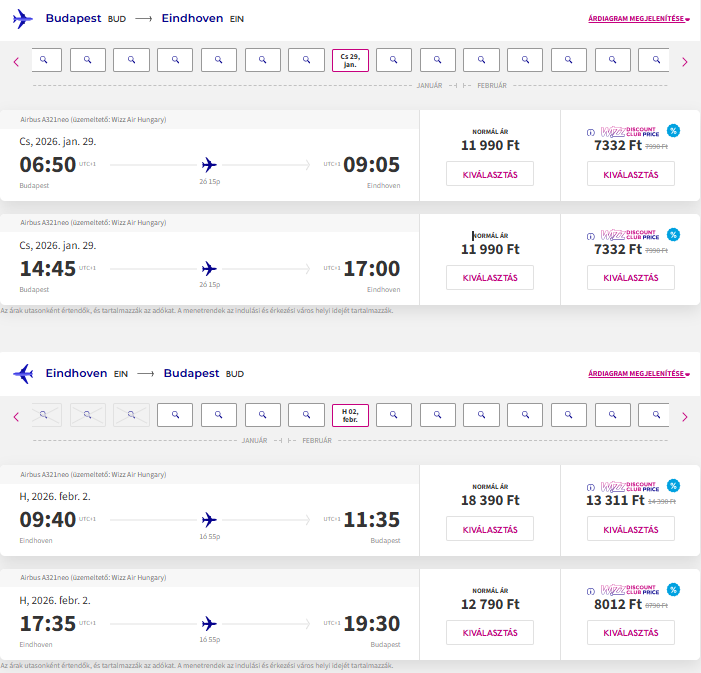Click previous dates arrow in Budapest–Eindhoven carousel
701x673 pixels.
pos(16,62)
